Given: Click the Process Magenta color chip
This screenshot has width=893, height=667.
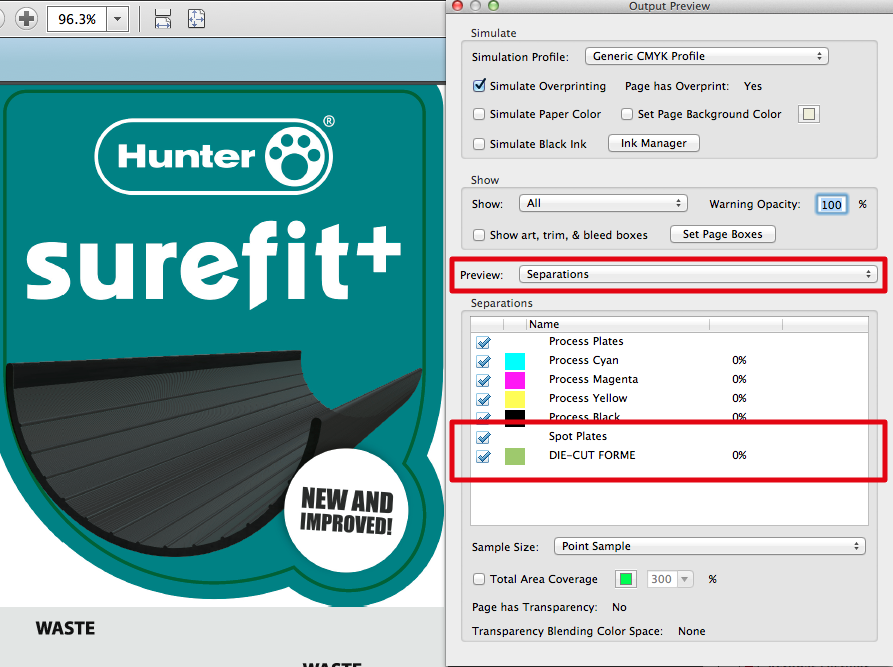Looking at the screenshot, I should tap(515, 379).
